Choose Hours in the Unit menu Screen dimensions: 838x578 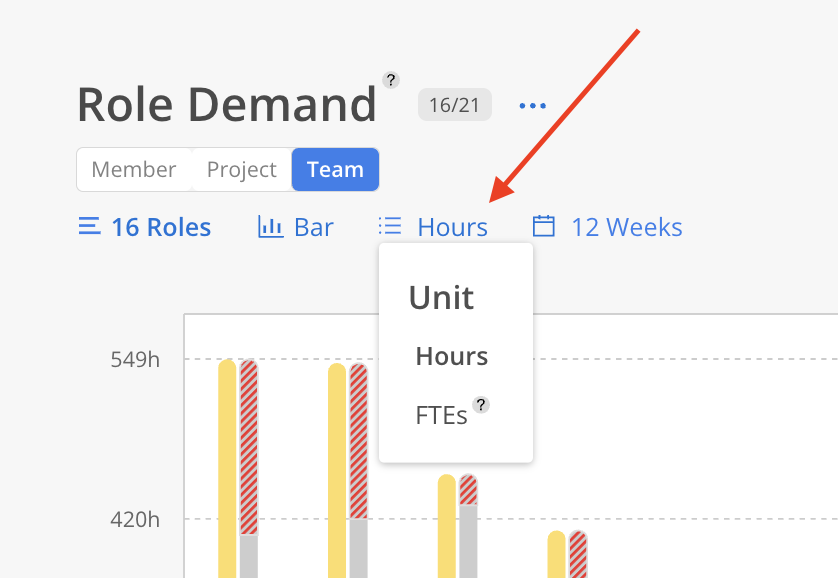pyautogui.click(x=452, y=356)
